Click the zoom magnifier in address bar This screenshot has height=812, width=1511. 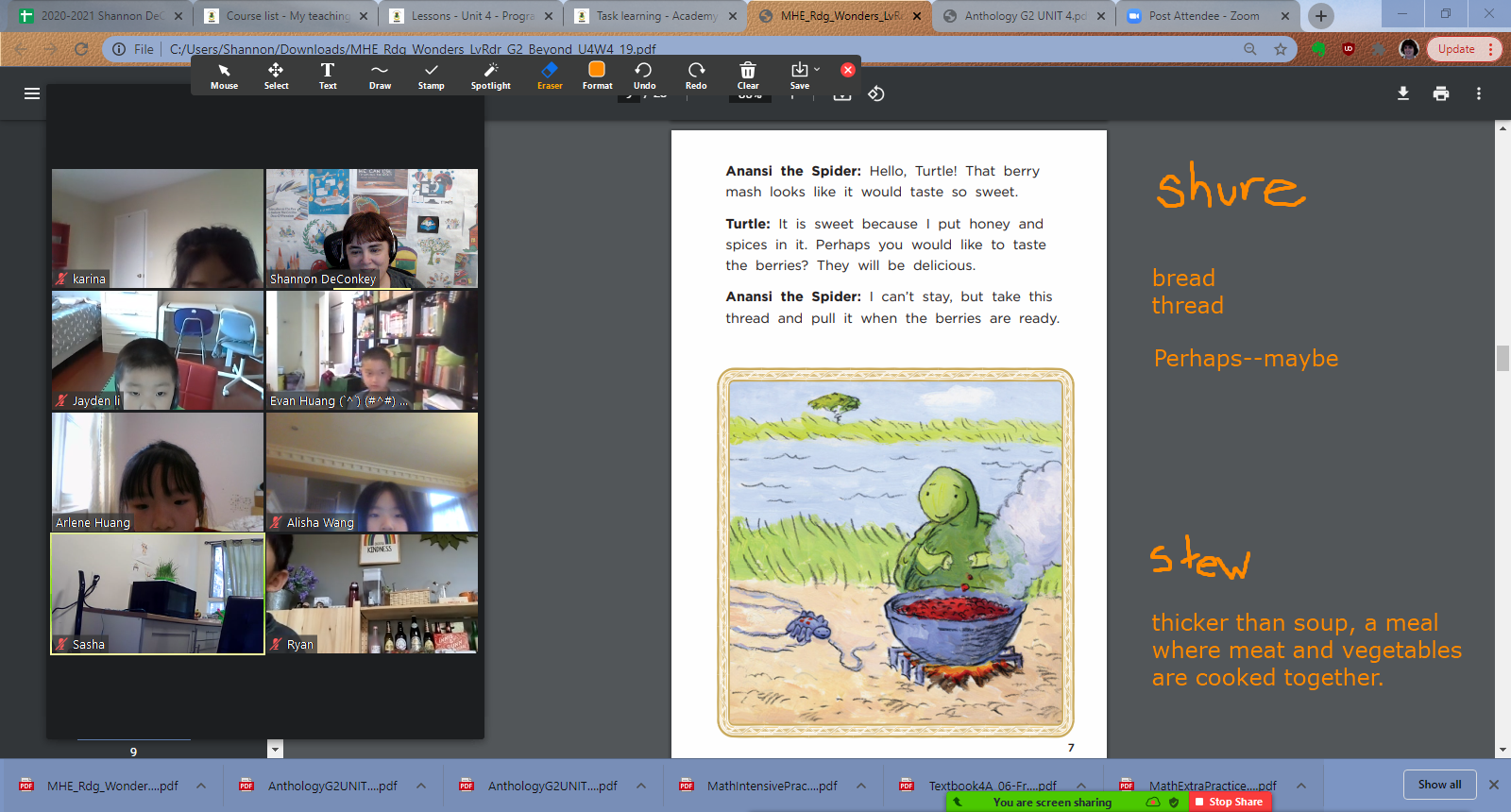tap(1250, 49)
